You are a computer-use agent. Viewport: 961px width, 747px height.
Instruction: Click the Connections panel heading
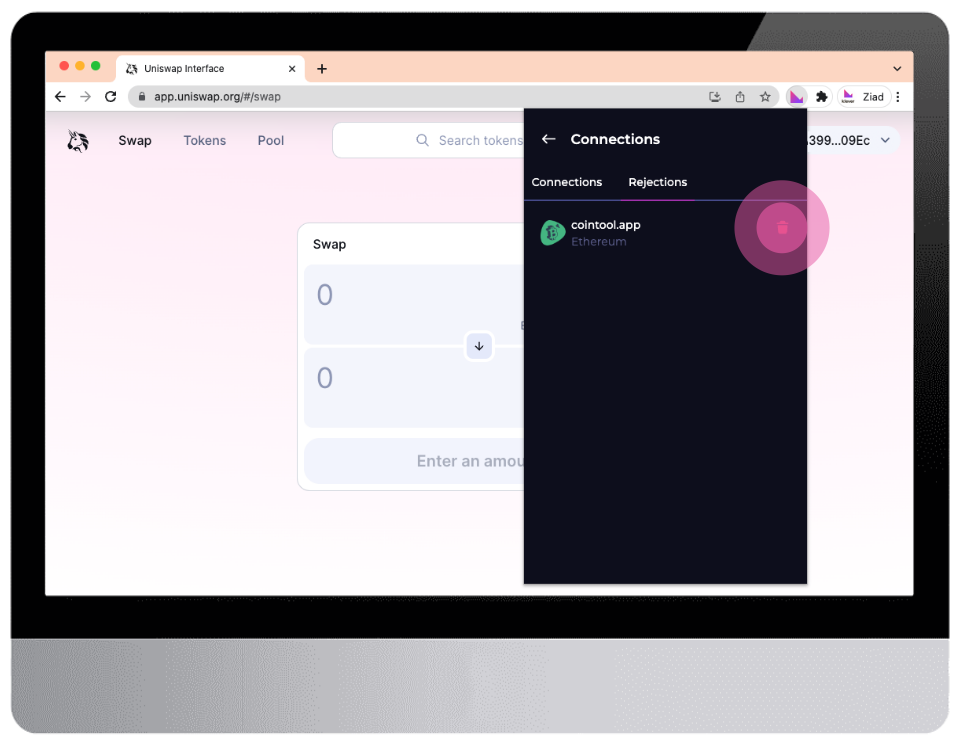tap(615, 139)
